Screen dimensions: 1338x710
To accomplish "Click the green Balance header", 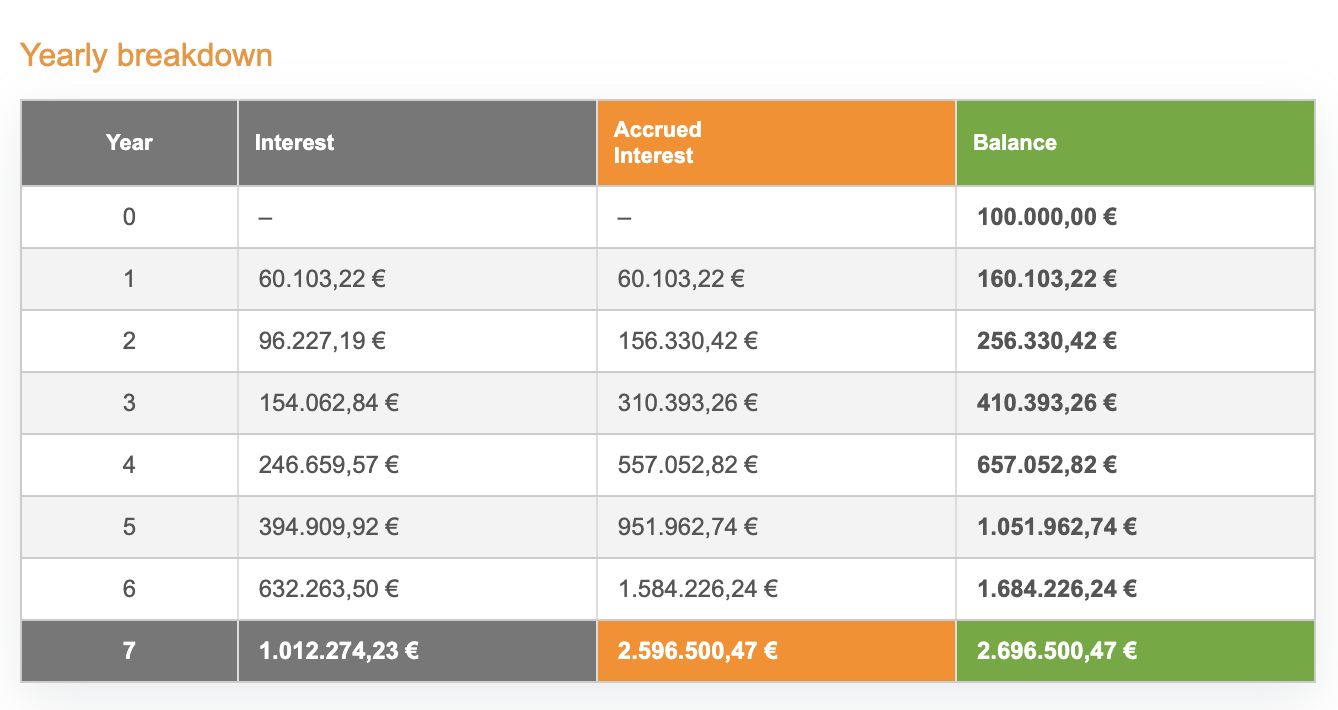I will click(x=1014, y=142).
